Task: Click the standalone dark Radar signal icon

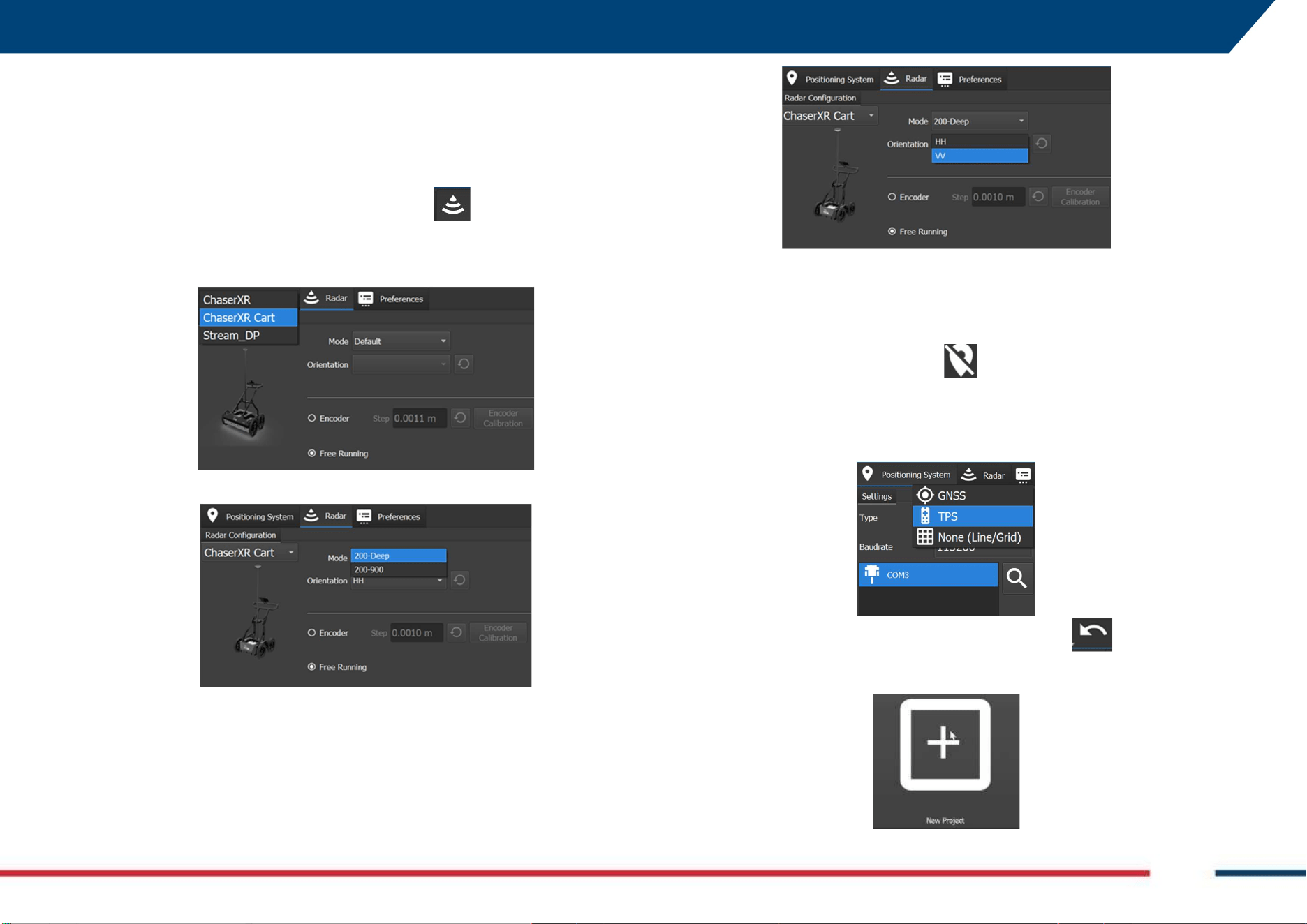Action: pyautogui.click(x=452, y=204)
